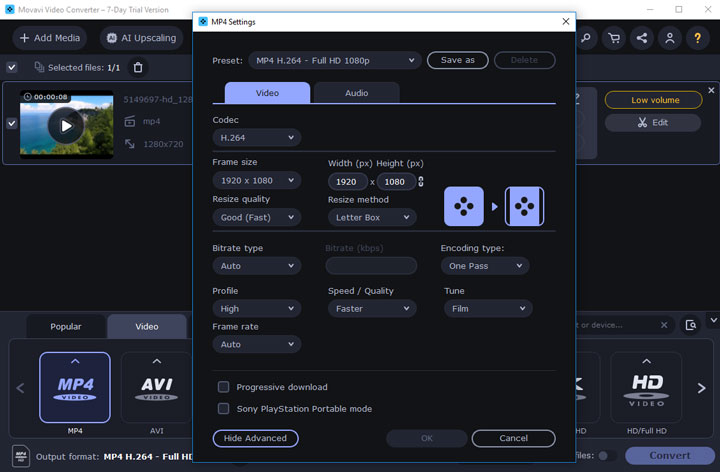This screenshot has width=720, height=472.
Task: Open the device detection search icon
Action: (691, 325)
